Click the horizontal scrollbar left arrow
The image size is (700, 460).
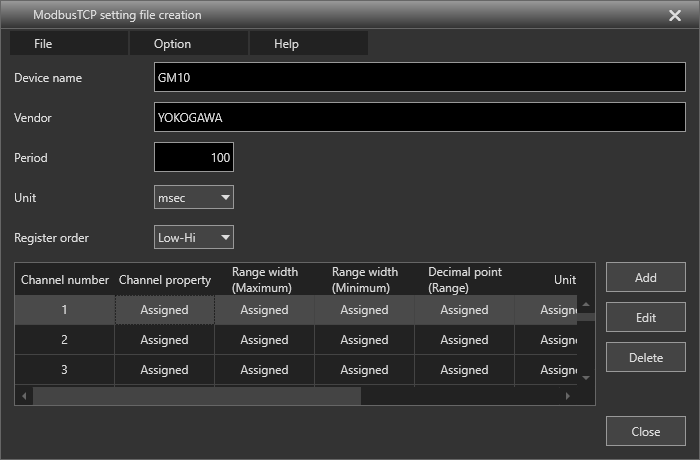coord(24,396)
